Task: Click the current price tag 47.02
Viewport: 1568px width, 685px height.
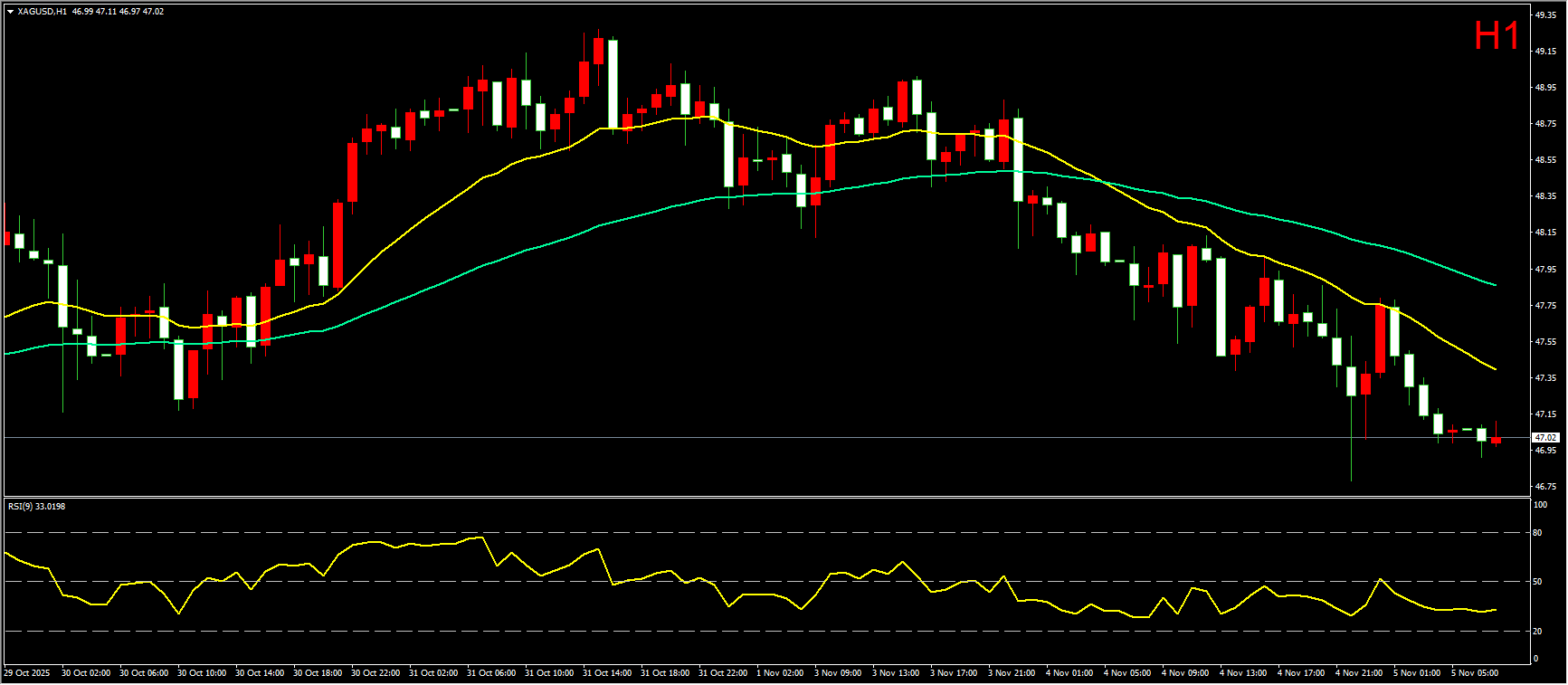Action: [x=1545, y=438]
